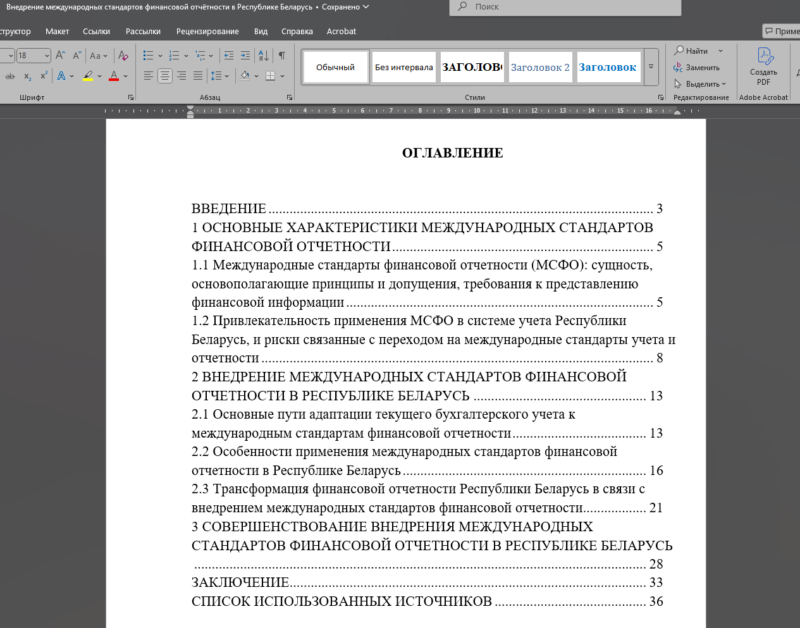Open the Рецензирование tab

click(207, 31)
